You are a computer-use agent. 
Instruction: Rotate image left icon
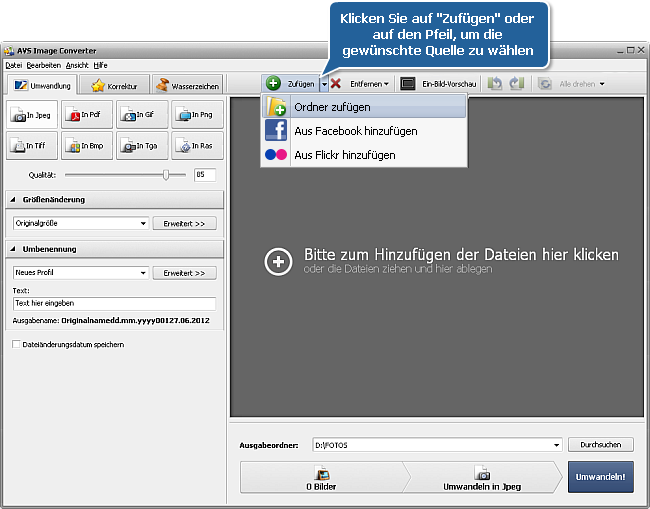tap(495, 83)
